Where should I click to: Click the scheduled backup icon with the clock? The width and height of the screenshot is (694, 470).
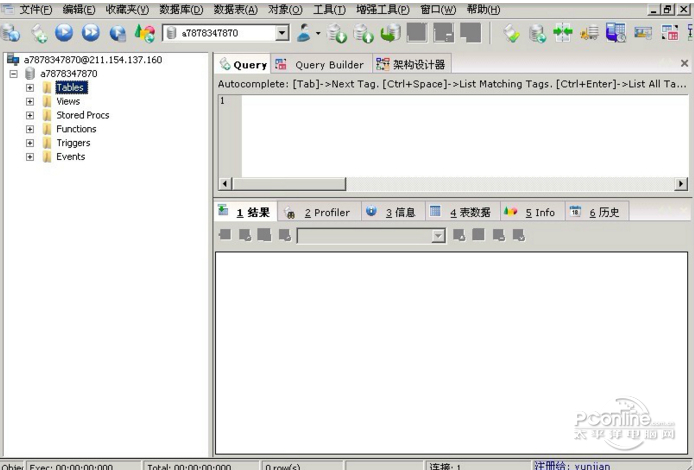(x=616, y=33)
